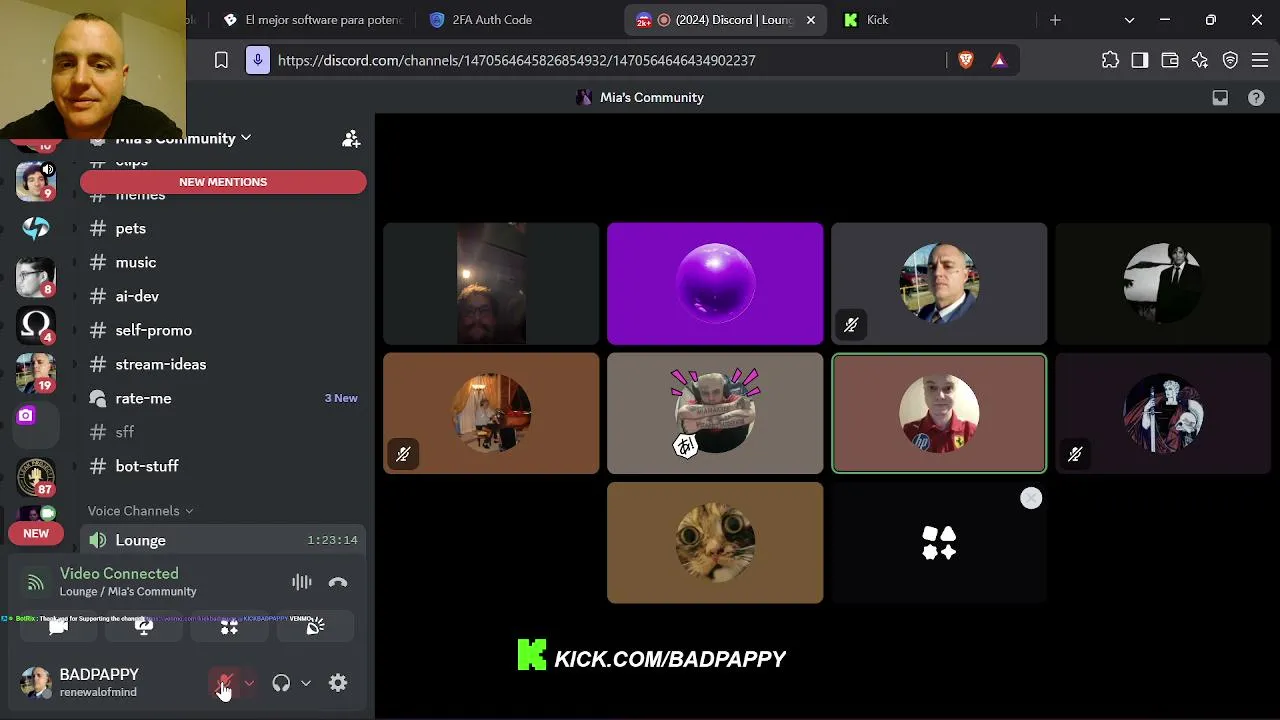Join the Lounge voice channel
The width and height of the screenshot is (1280, 720).
click(x=222, y=540)
